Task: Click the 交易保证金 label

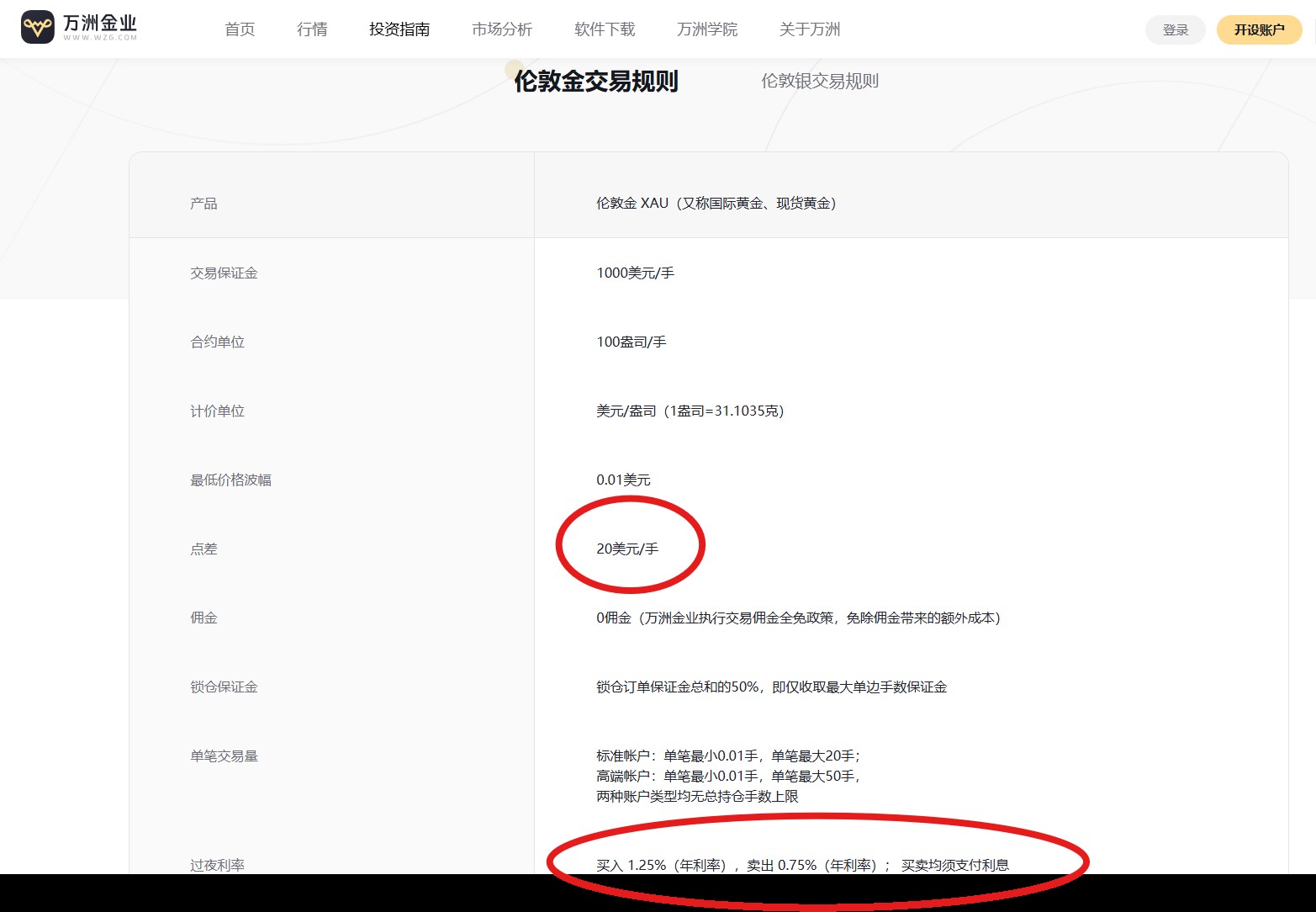Action: (x=224, y=273)
